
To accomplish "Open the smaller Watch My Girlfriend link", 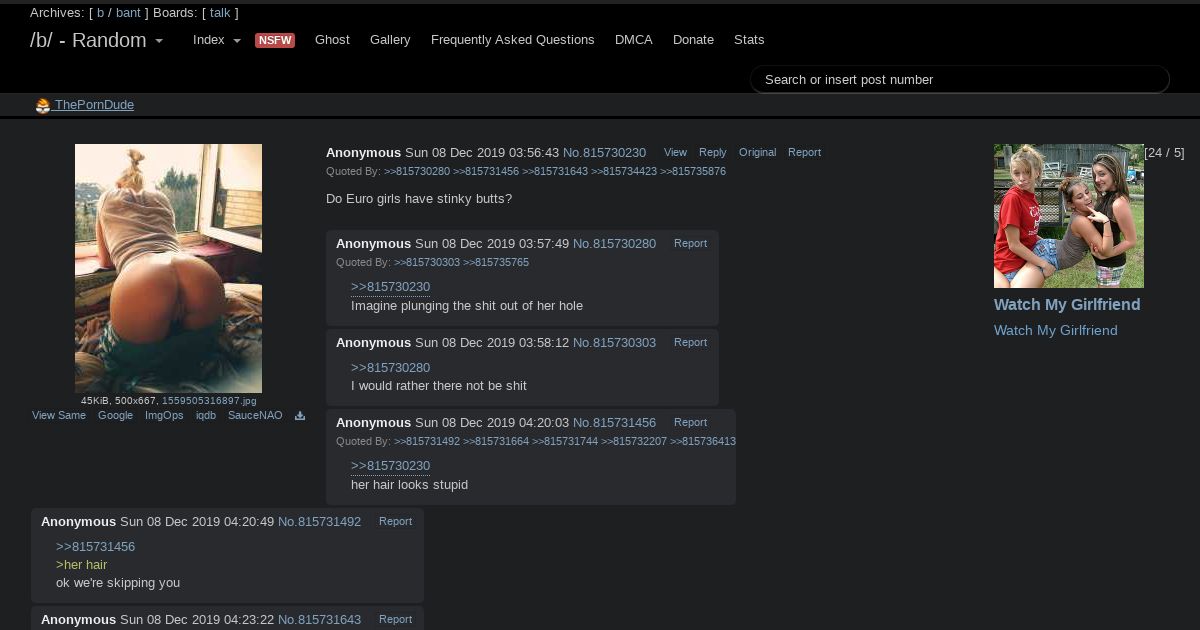I will (1056, 331).
